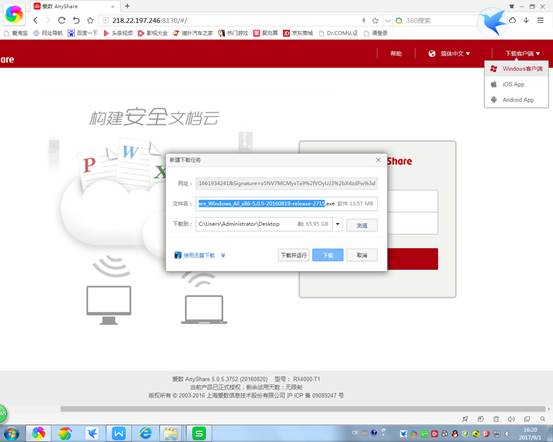Viewport: 553px width, 442px height.
Task: Open the browser's downloads arrow icon
Action: point(526,20)
